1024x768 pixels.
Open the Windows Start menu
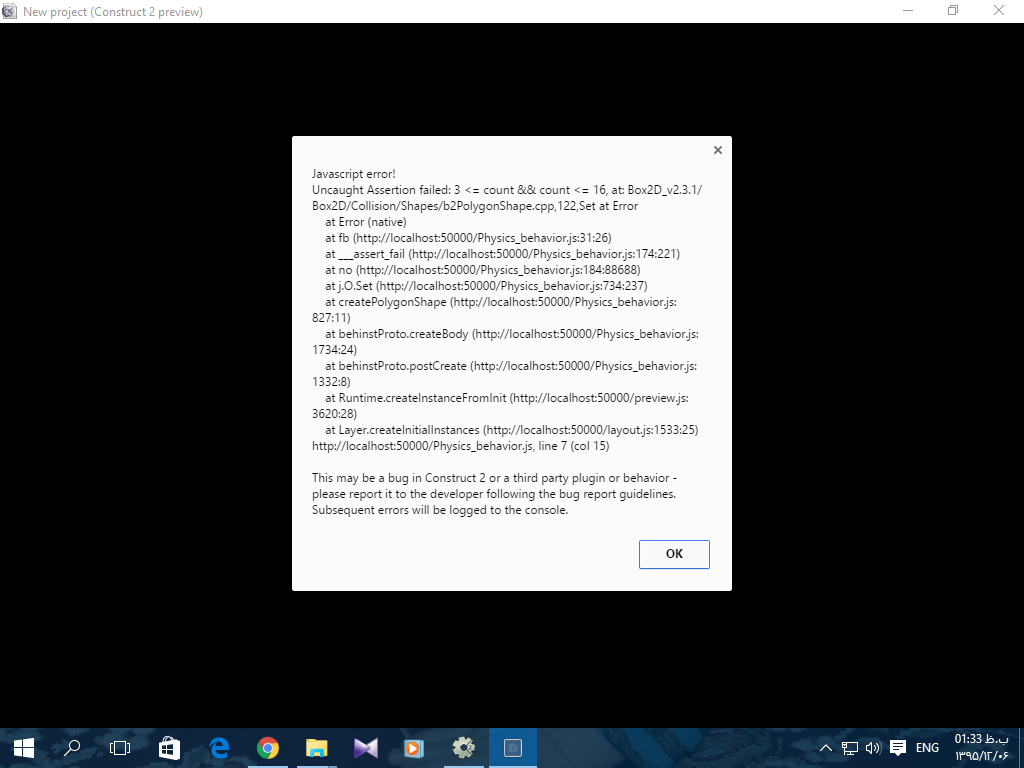24,748
